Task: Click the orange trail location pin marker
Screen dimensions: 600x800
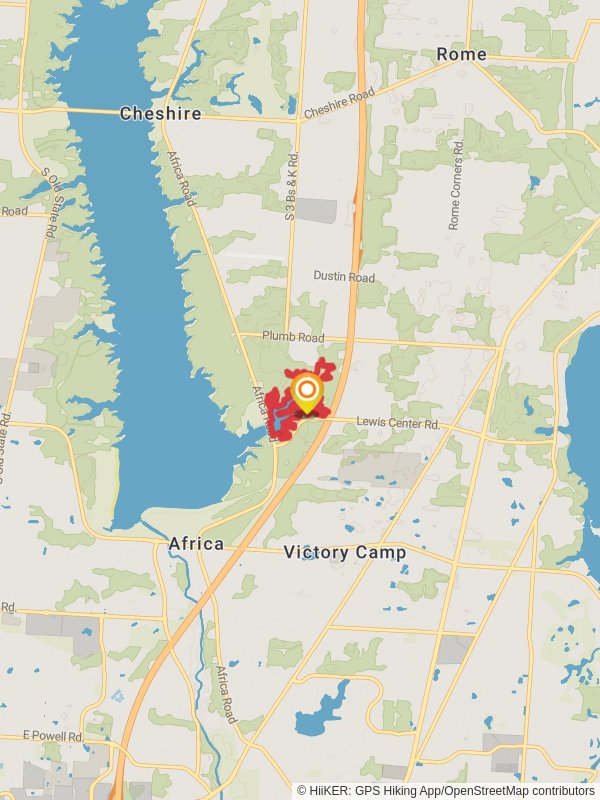Action: [307, 393]
